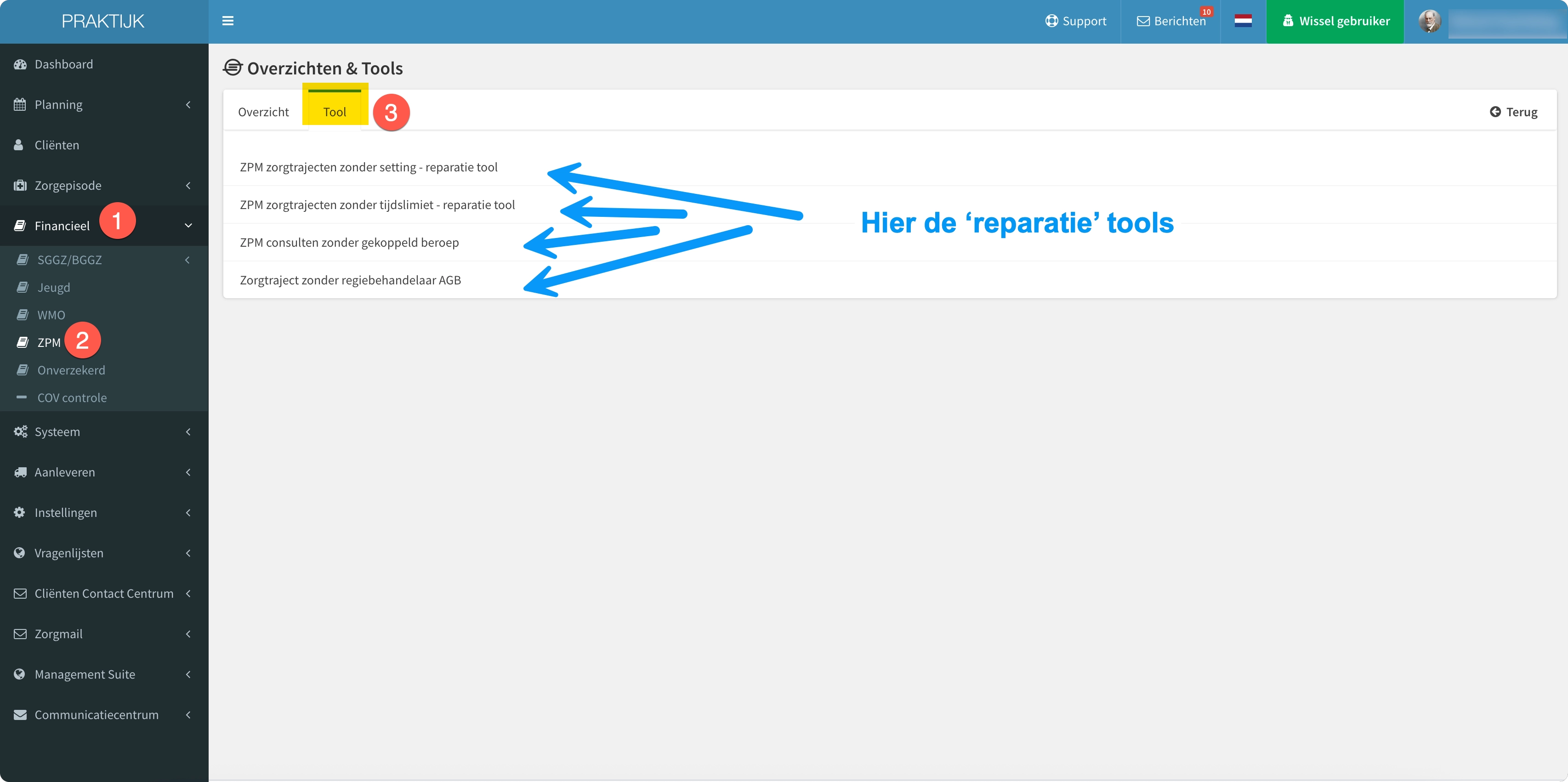Open the Jeugd submenu item
Image resolution: width=1568 pixels, height=782 pixels.
point(104,287)
